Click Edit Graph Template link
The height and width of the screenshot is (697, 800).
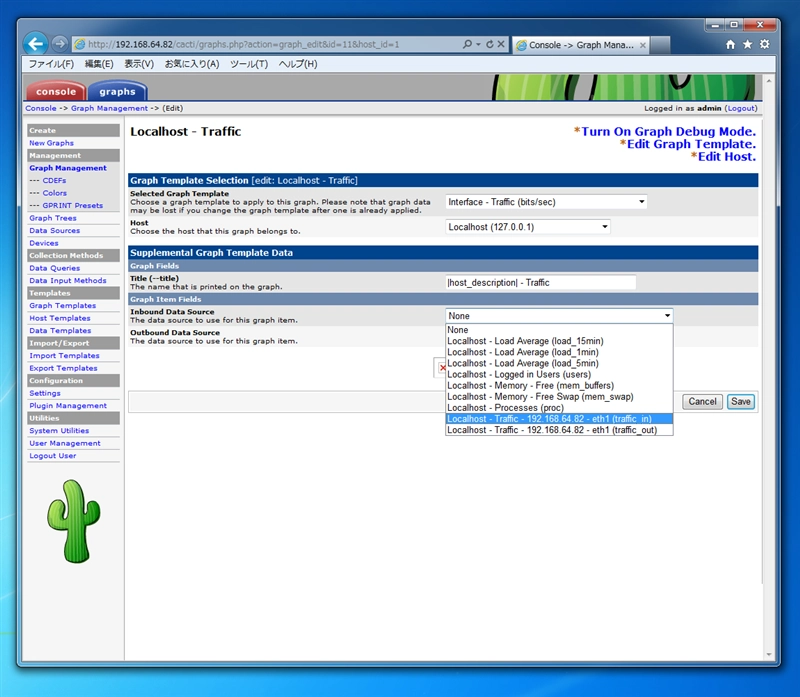pos(691,144)
